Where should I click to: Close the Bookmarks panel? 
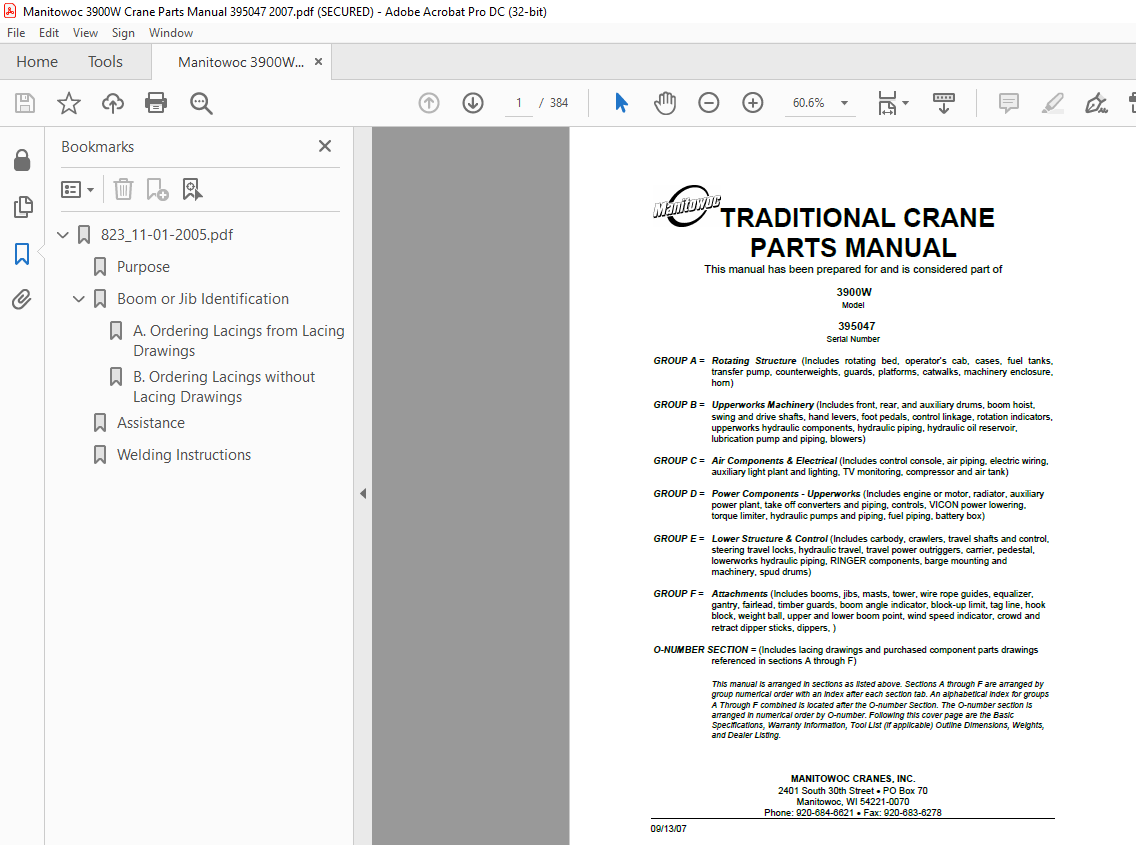[325, 146]
